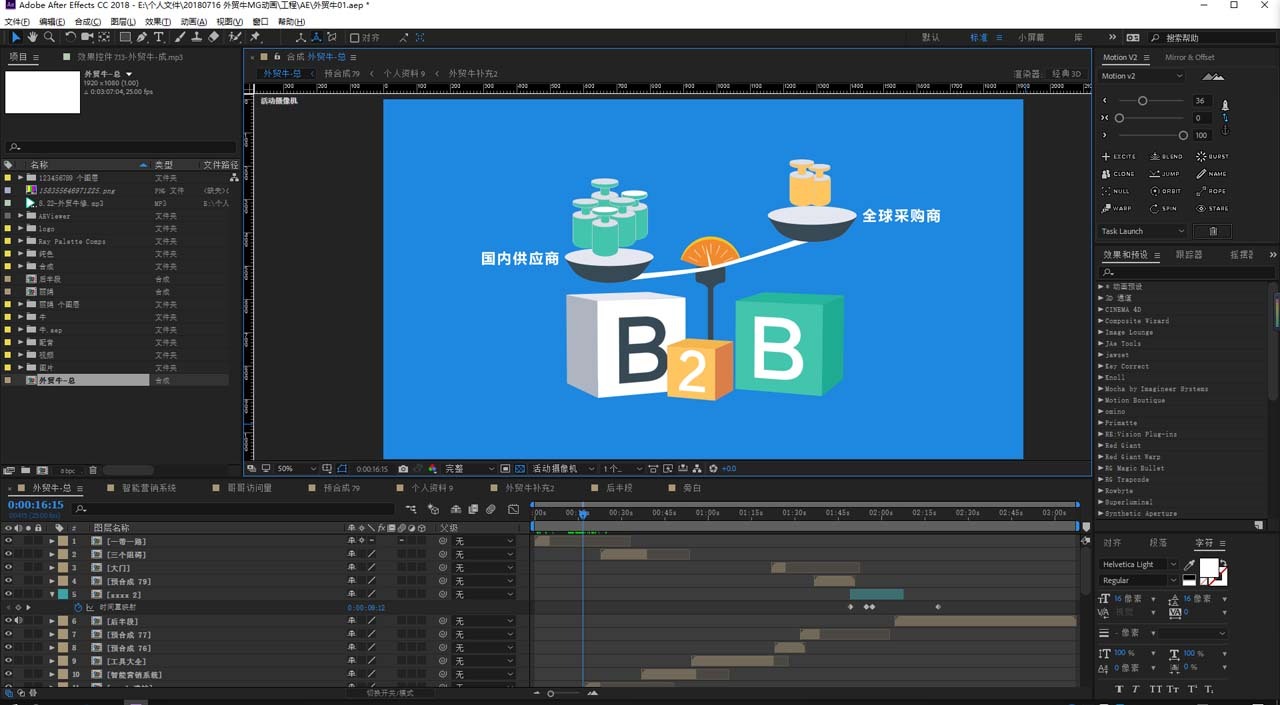Click the JUMP tool in Motion V2
1280x705 pixels.
(1165, 174)
